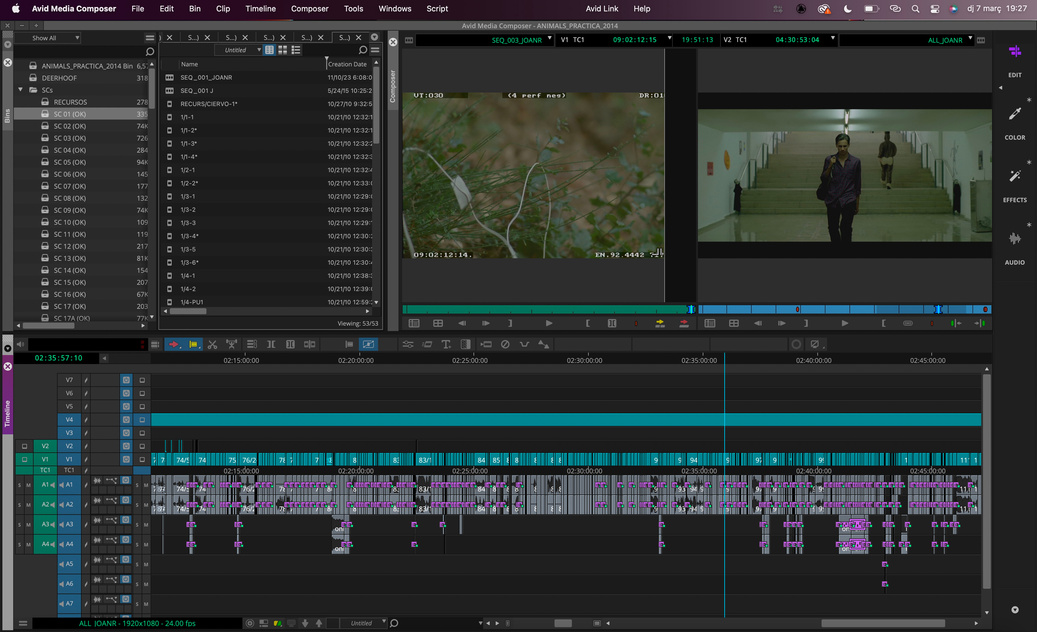The image size is (1037, 632).
Task: Toggle the V1 source track selector
Action: 45,459
